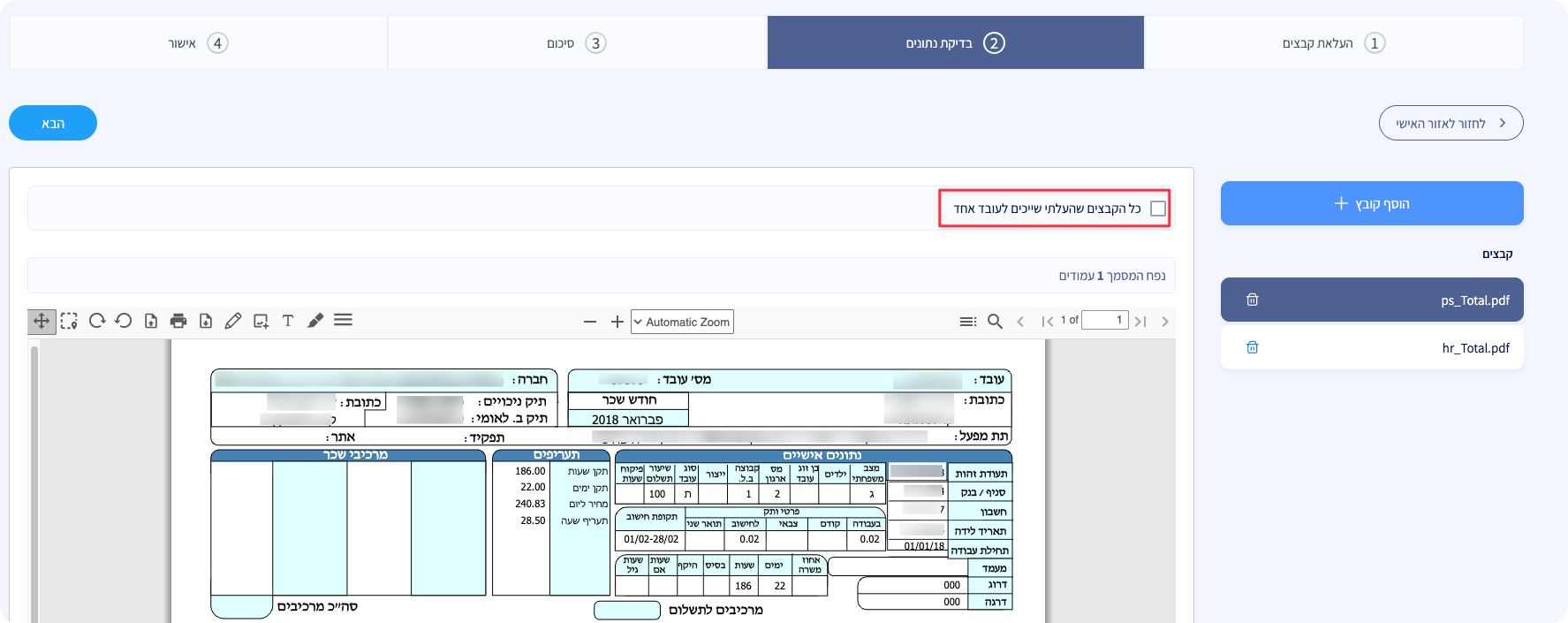1568x623 pixels.
Task: Click the print icon in PDF toolbar
Action: coord(178,321)
